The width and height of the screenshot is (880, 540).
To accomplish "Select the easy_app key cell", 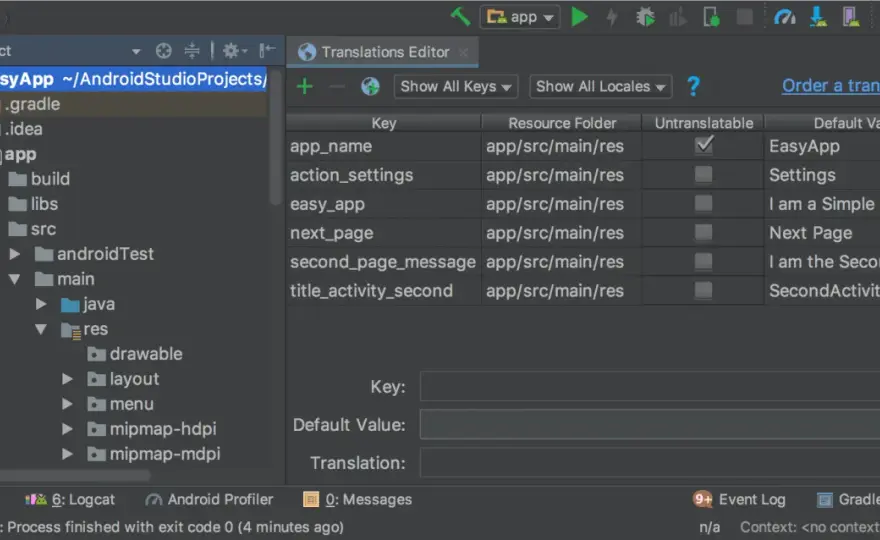I will 384,204.
